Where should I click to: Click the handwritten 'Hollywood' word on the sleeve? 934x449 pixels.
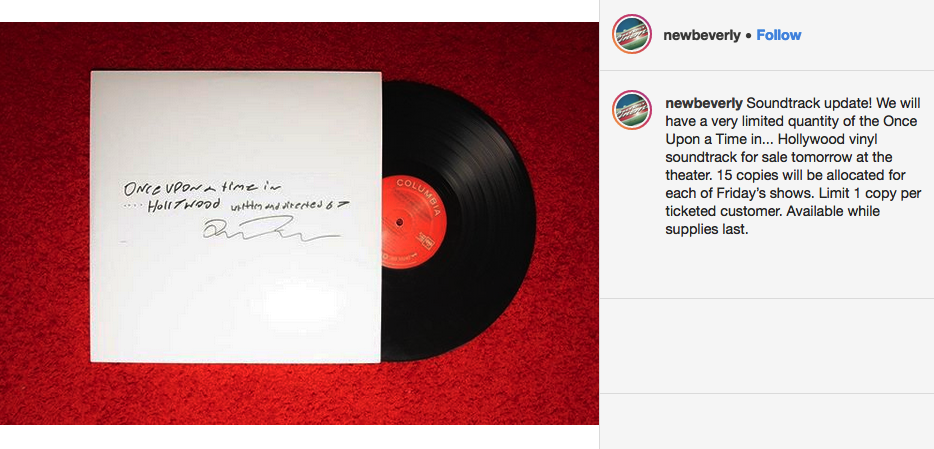click(176, 207)
